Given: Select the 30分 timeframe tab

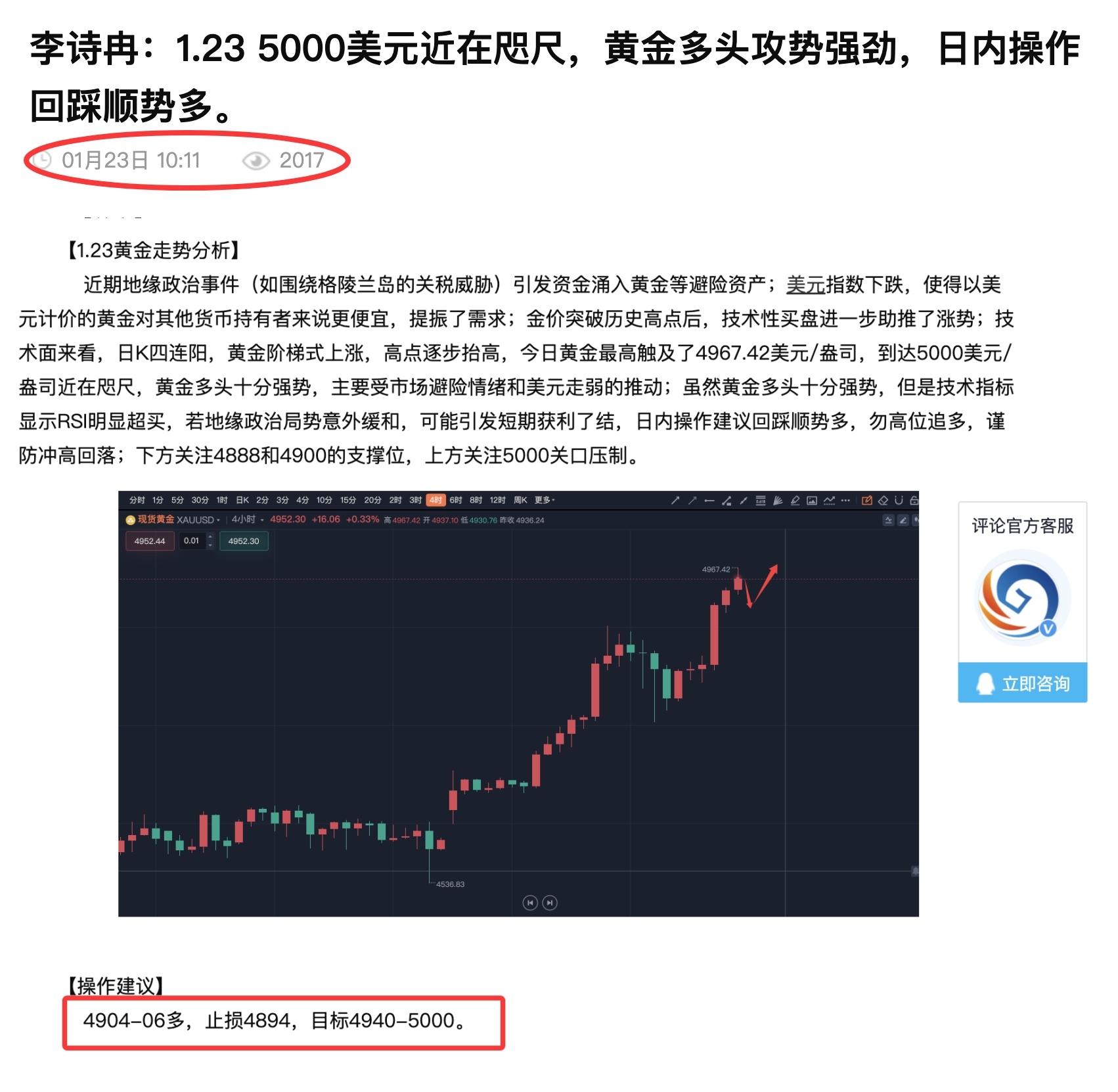Looking at the screenshot, I should pos(200,500).
